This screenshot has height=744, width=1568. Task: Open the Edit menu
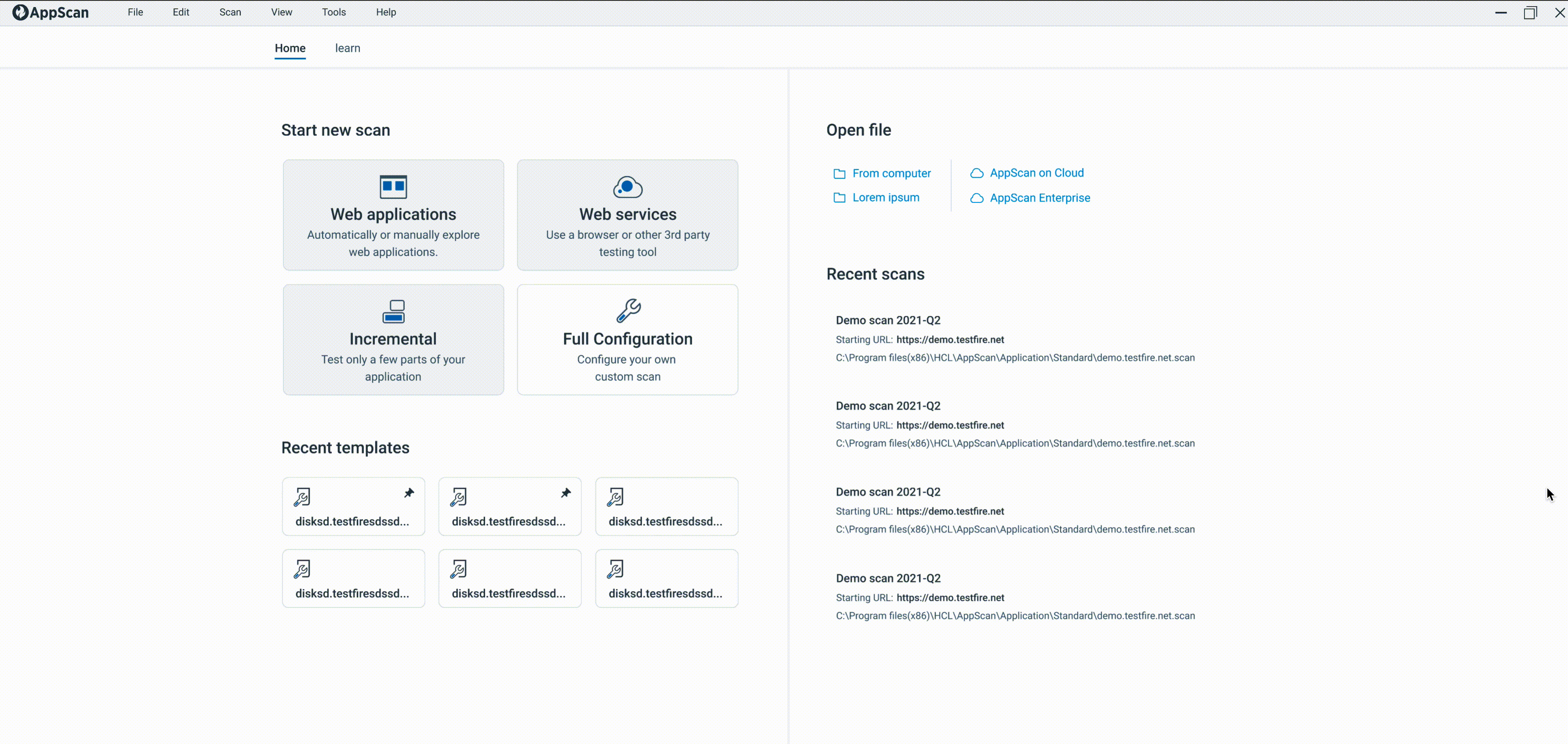[x=181, y=12]
